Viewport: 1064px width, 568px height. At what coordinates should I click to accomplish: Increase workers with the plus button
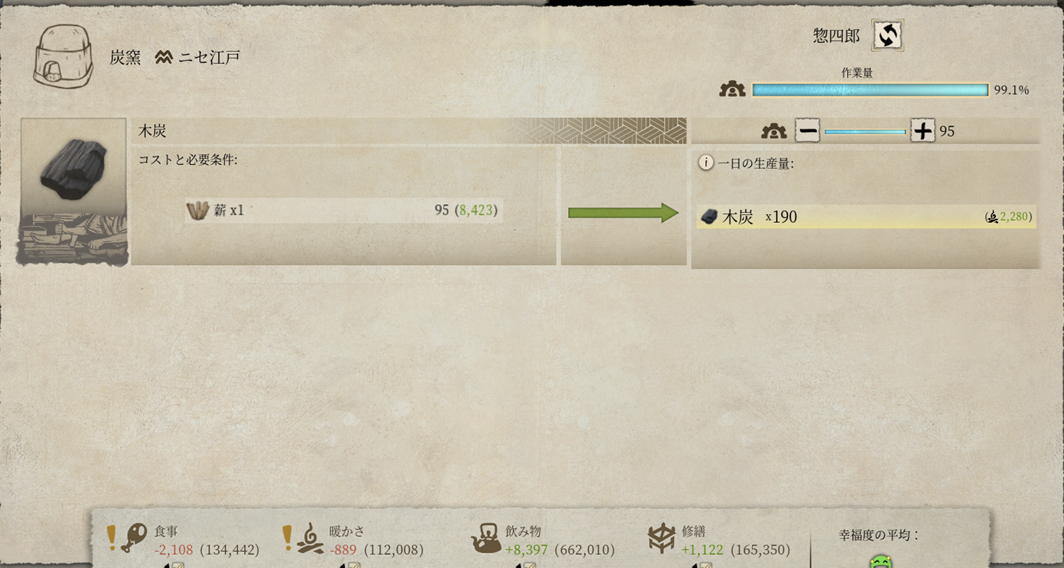[x=922, y=131]
